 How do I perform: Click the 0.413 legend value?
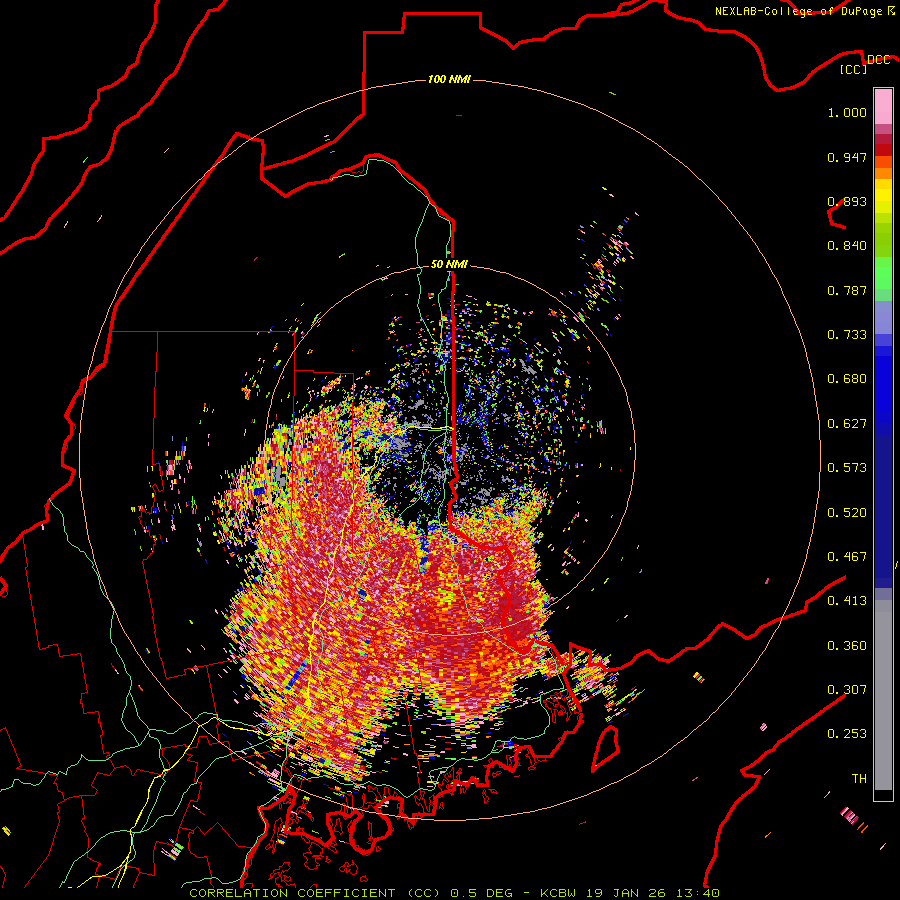click(847, 601)
